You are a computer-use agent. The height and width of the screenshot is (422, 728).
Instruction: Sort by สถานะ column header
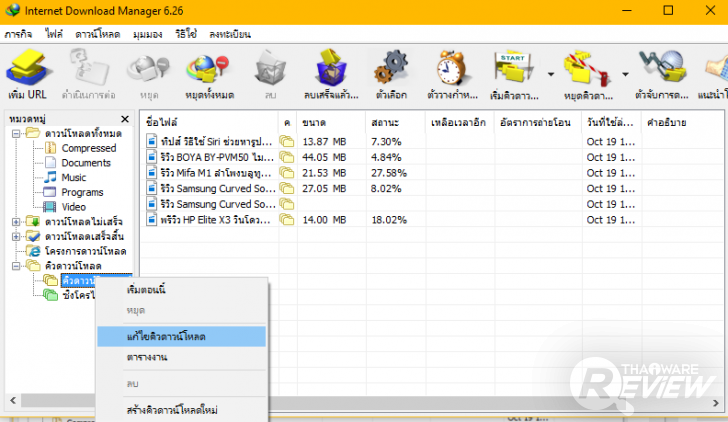395,123
